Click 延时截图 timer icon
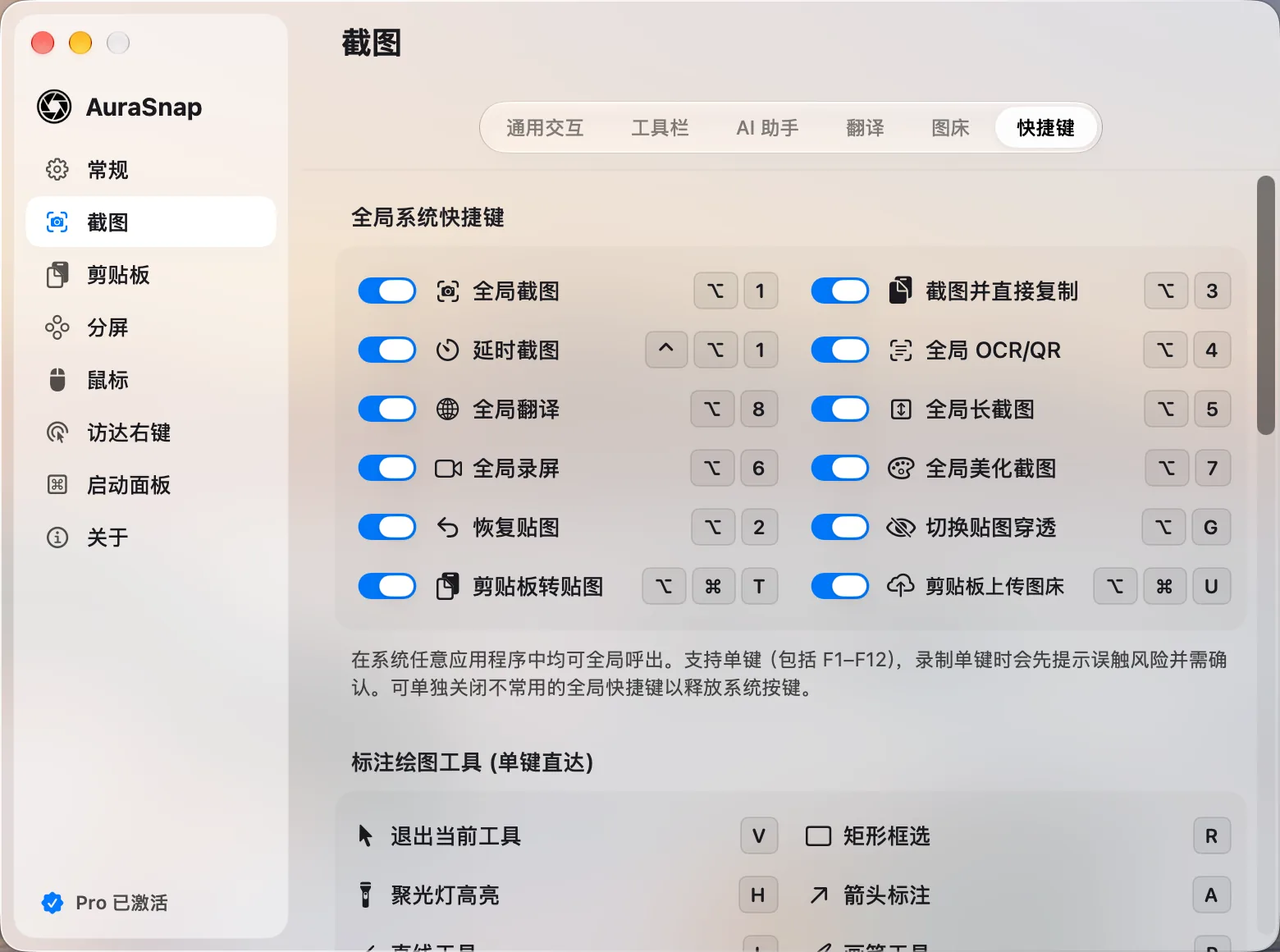The height and width of the screenshot is (952, 1280). click(x=448, y=350)
